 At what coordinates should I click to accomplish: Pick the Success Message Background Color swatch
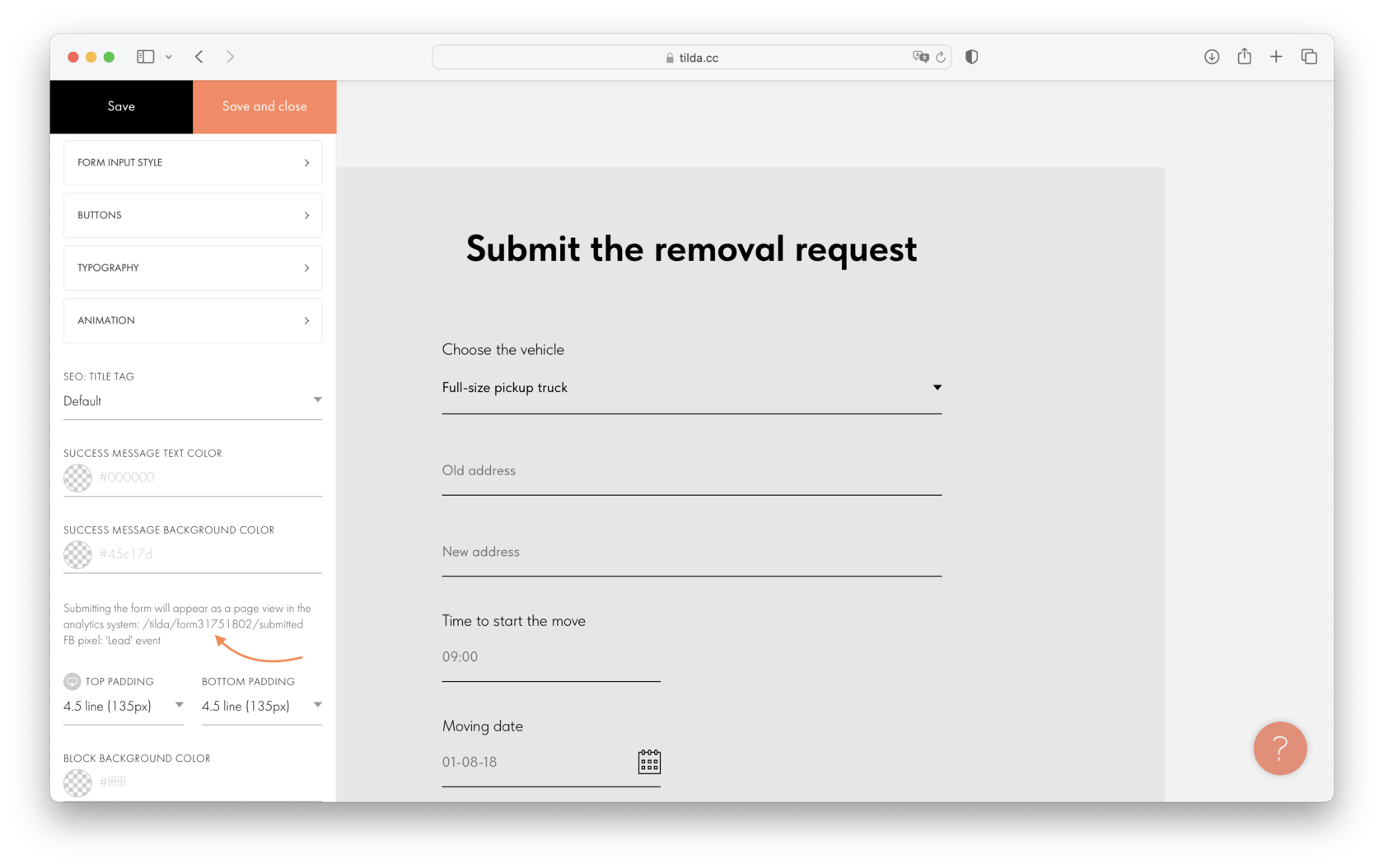tap(77, 554)
